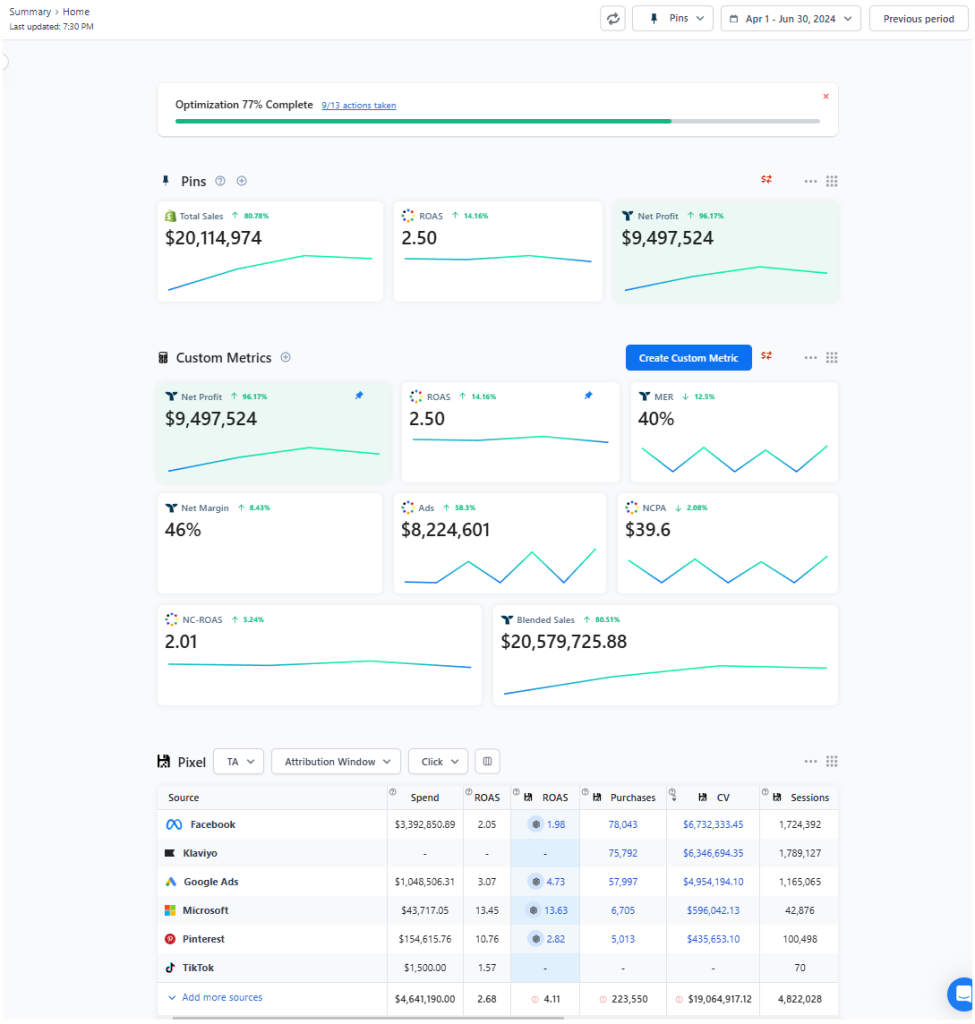This screenshot has width=975, height=1024.
Task: Click the help icon next to Pins
Action: coord(221,181)
